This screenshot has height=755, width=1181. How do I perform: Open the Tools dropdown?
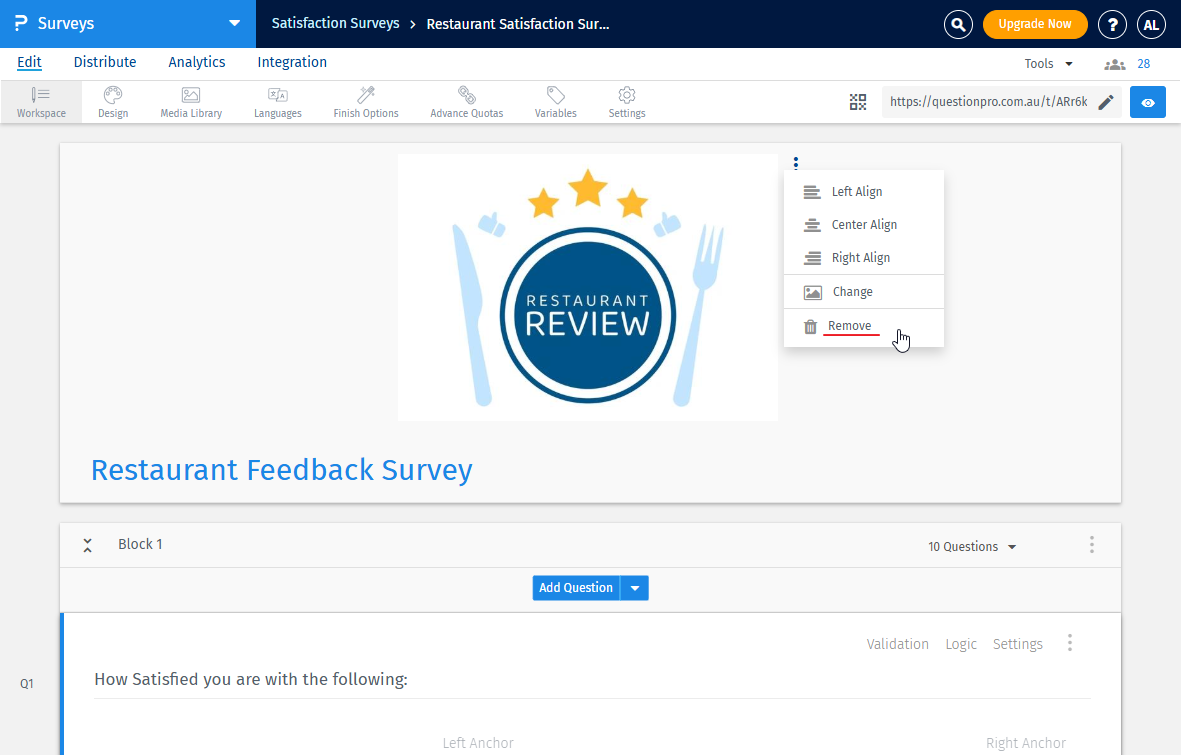point(1046,63)
